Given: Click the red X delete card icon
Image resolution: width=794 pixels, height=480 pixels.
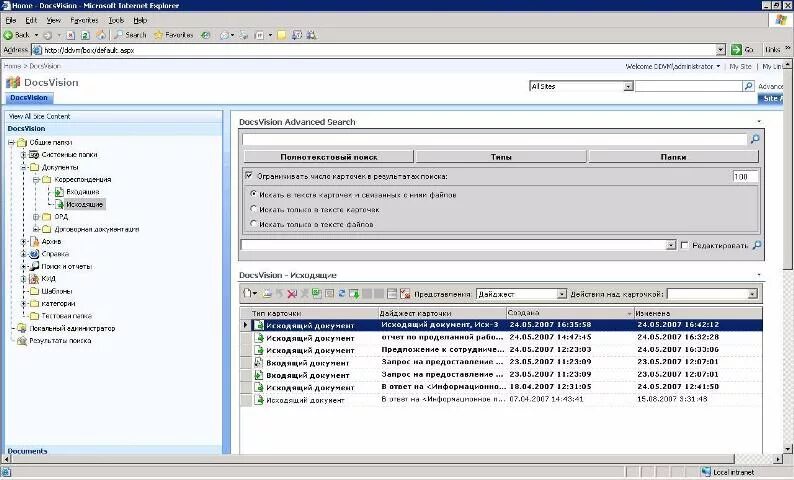Looking at the screenshot, I should 292,294.
